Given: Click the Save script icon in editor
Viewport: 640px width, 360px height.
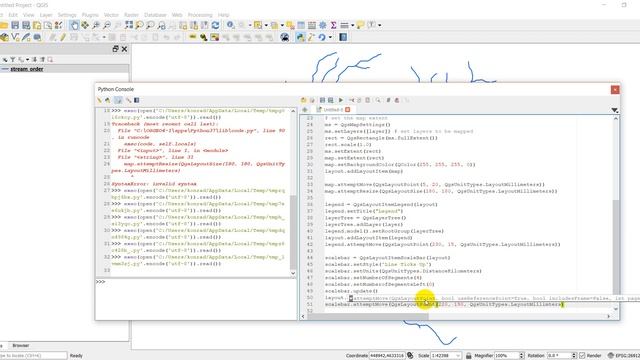Looking at the screenshot, I should (x=322, y=100).
